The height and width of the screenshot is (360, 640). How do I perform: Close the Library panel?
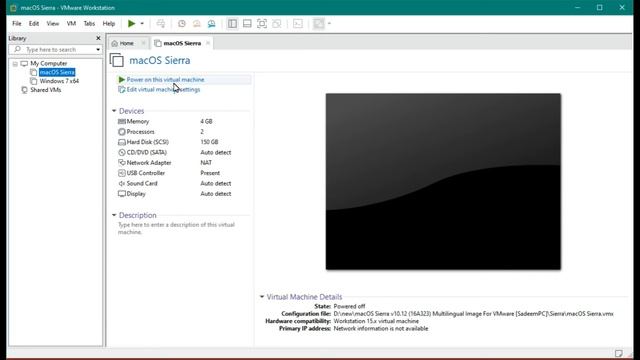click(98, 38)
